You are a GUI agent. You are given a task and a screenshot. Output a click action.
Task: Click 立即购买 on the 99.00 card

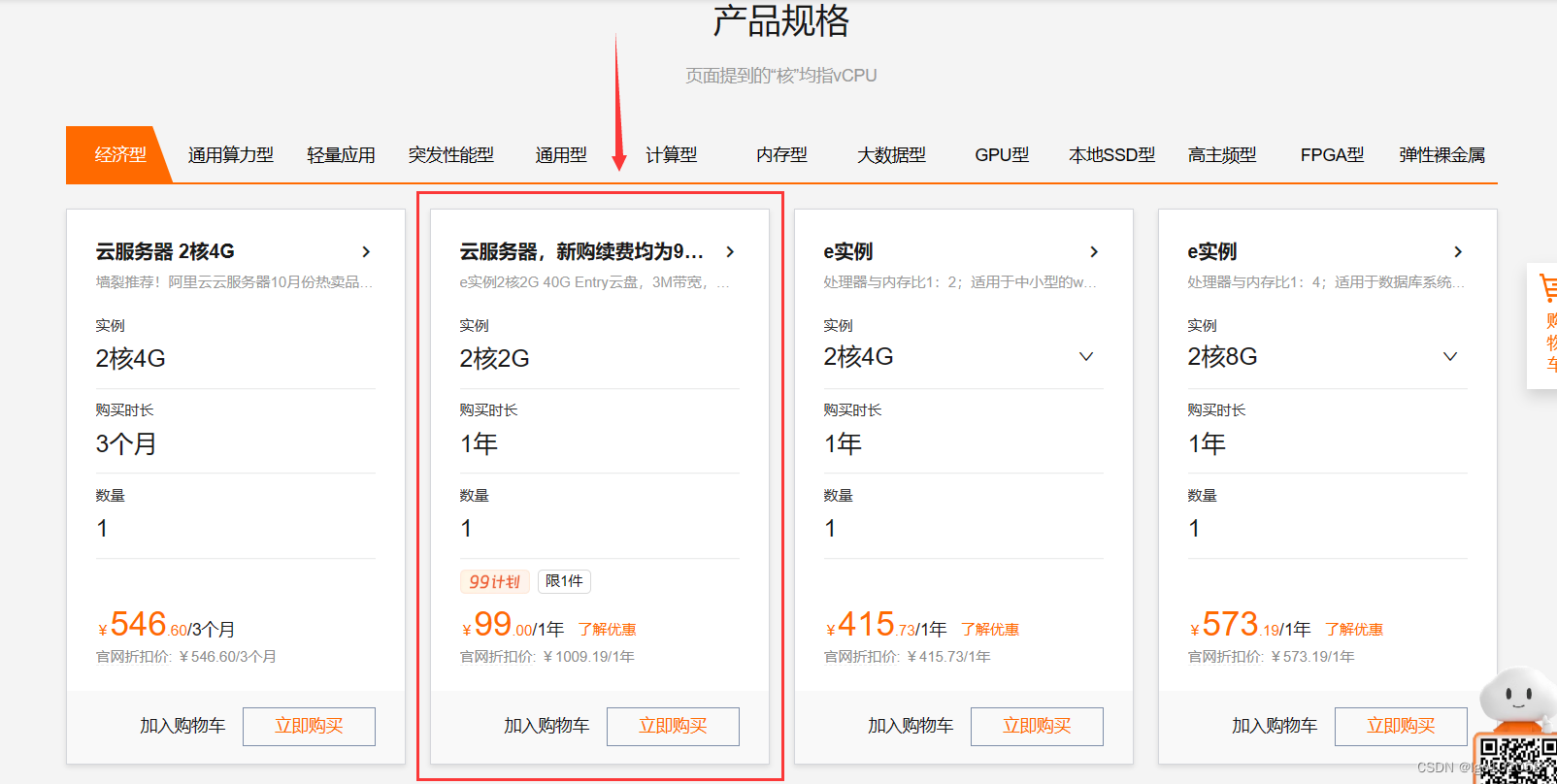click(673, 726)
